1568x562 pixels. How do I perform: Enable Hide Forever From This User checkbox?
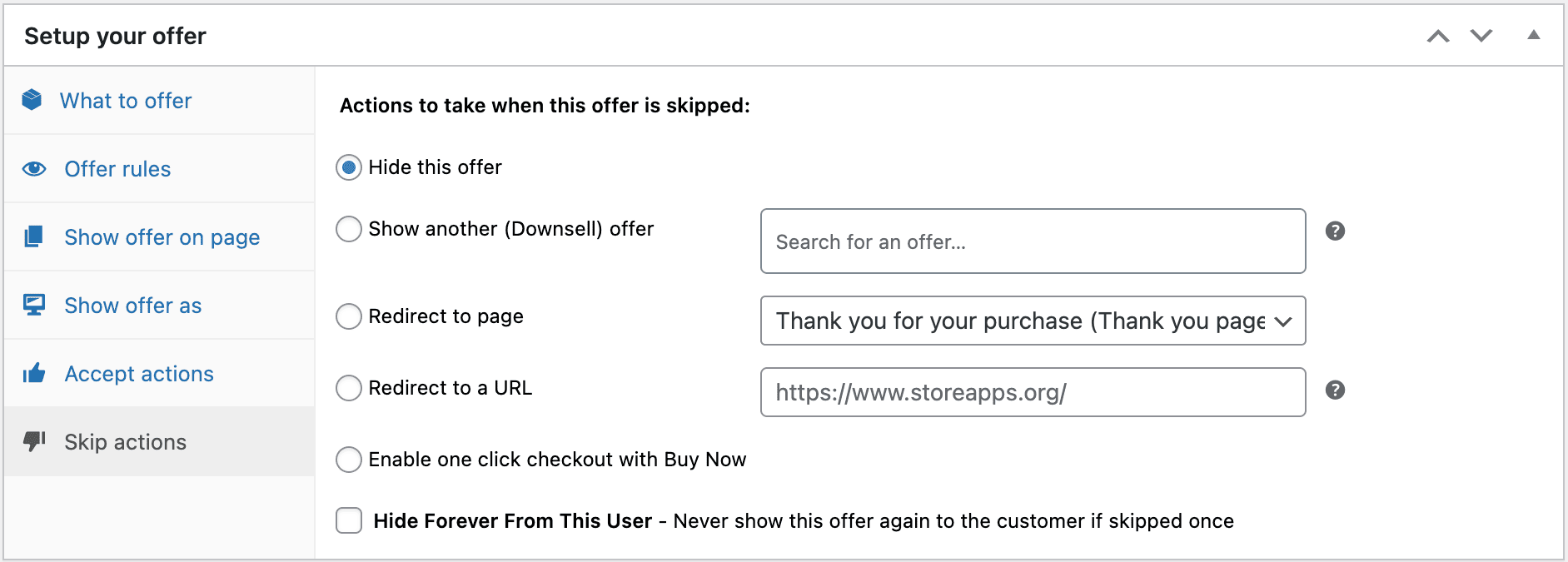pos(349,520)
